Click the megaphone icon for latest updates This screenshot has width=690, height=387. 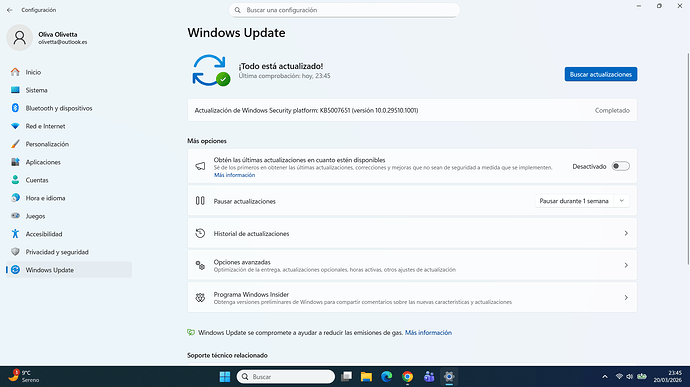click(200, 166)
